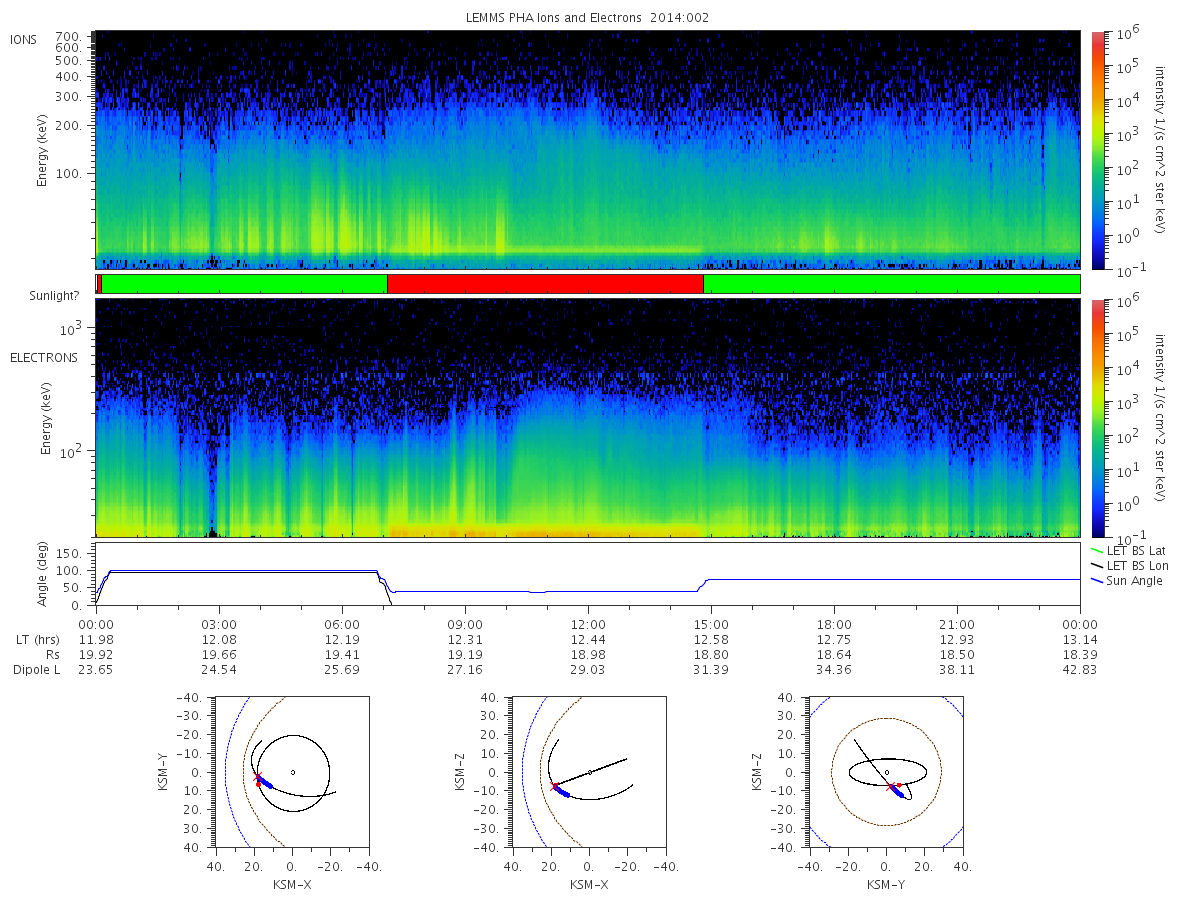
Task: Click the Angle (deg) axis label
Action: (x=44, y=574)
